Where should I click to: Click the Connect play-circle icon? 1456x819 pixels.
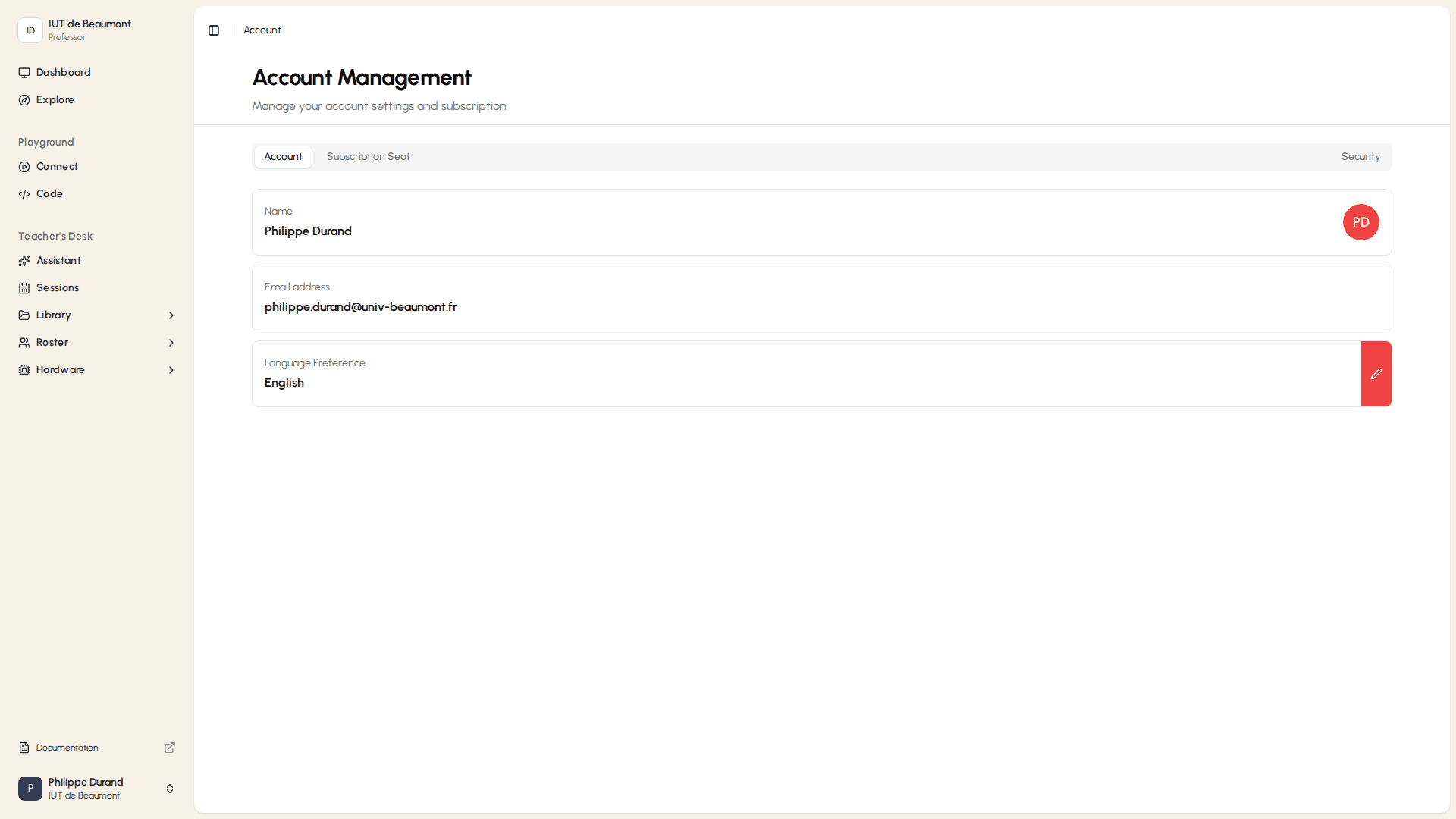24,167
